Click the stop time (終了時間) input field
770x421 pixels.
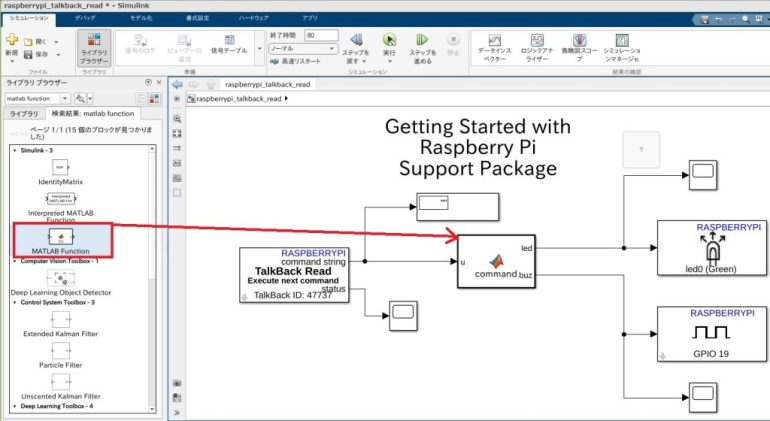[x=322, y=35]
